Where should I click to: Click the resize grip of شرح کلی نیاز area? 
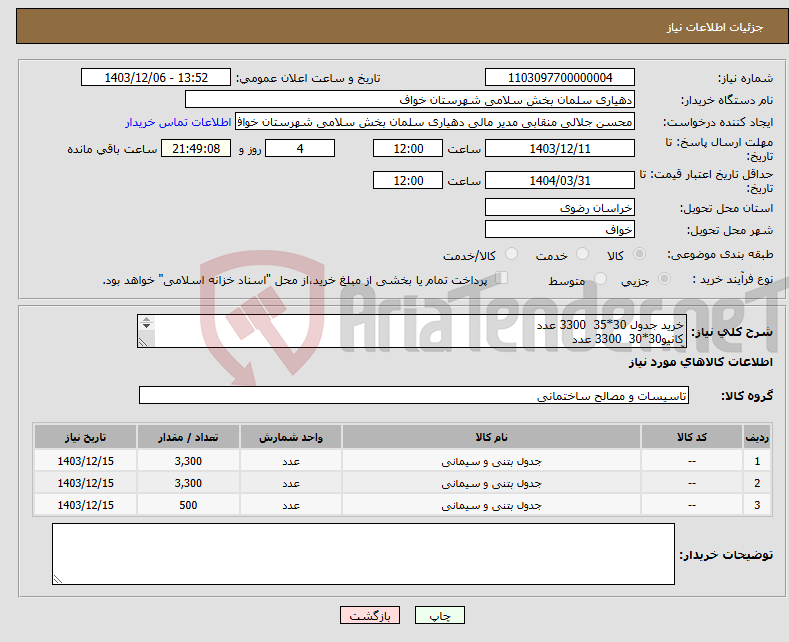tap(142, 342)
